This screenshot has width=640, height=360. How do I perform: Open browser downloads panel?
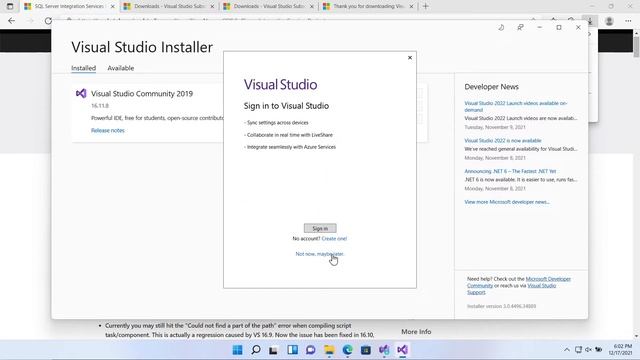pos(590,21)
